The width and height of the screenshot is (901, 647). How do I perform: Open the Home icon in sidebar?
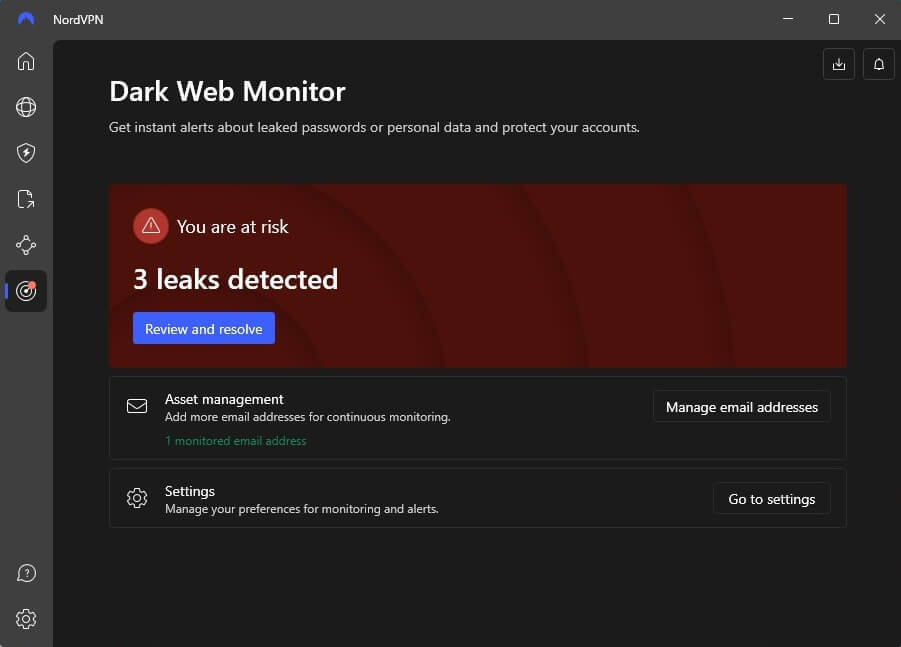tap(26, 61)
